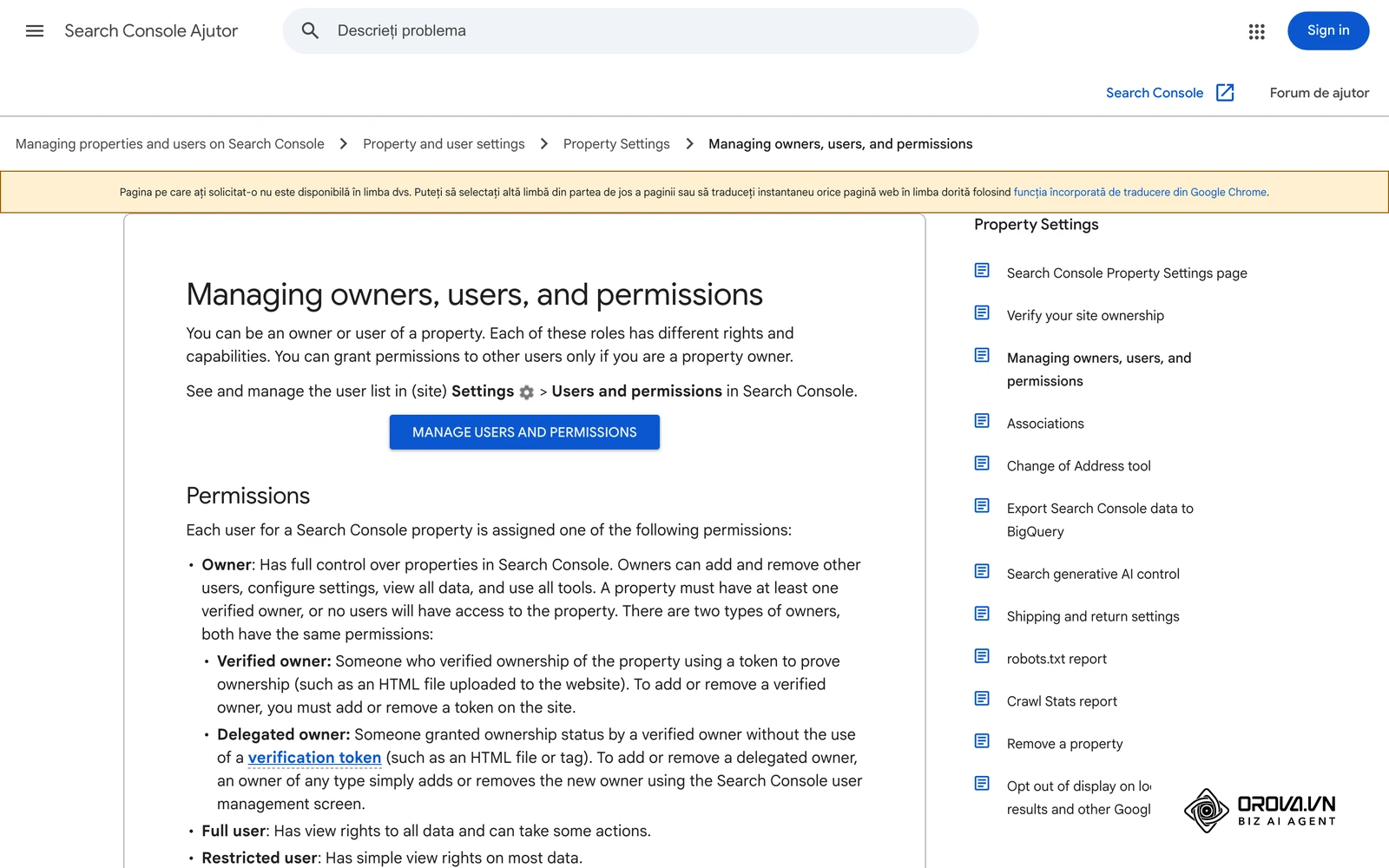Open Shipping and return settings article
The height and width of the screenshot is (868, 1389).
pos(1093,617)
